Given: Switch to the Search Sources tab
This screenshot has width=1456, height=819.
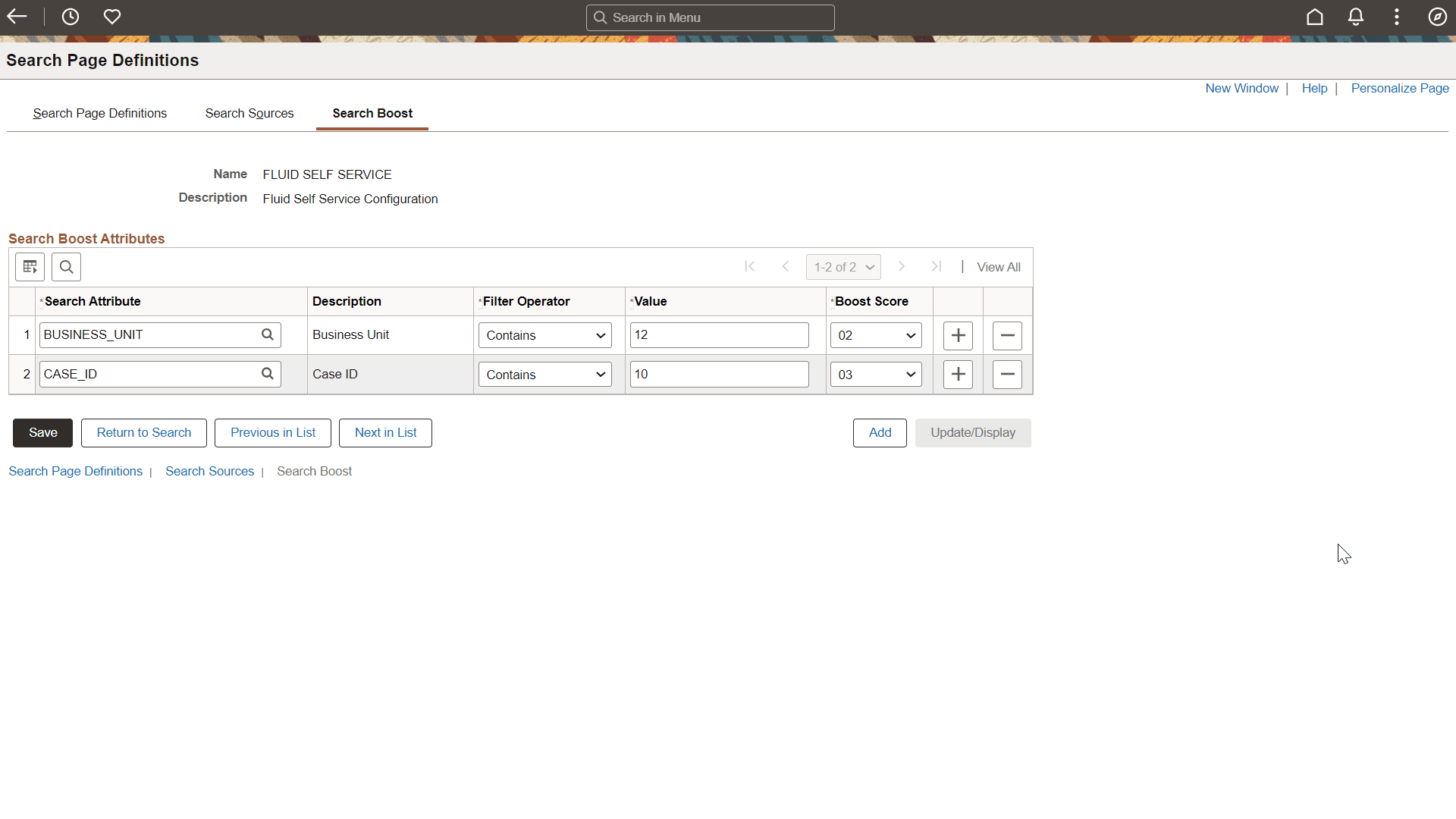Looking at the screenshot, I should coord(249,113).
